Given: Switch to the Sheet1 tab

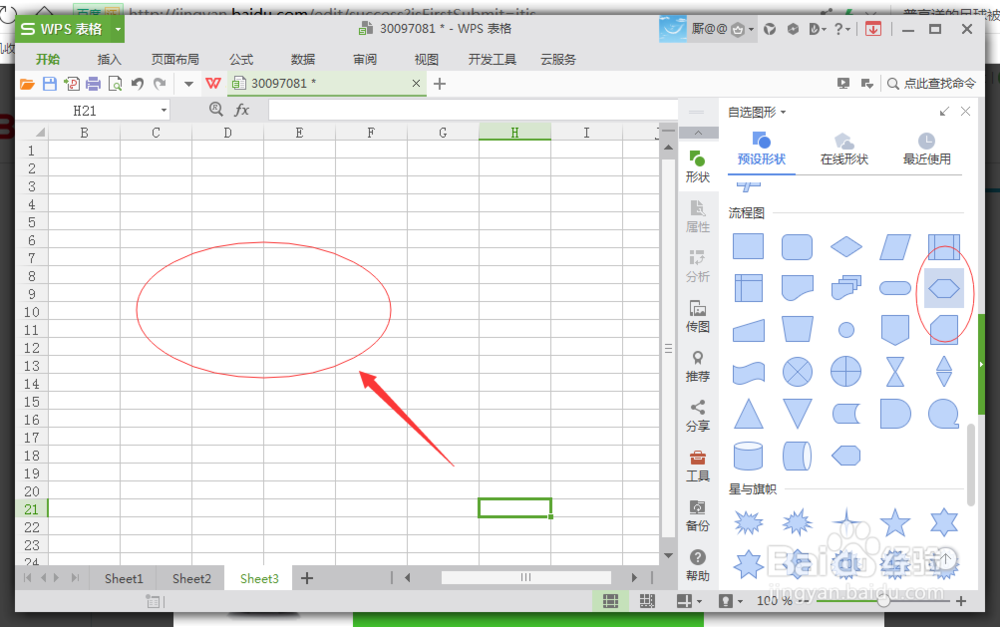Looking at the screenshot, I should click(124, 579).
